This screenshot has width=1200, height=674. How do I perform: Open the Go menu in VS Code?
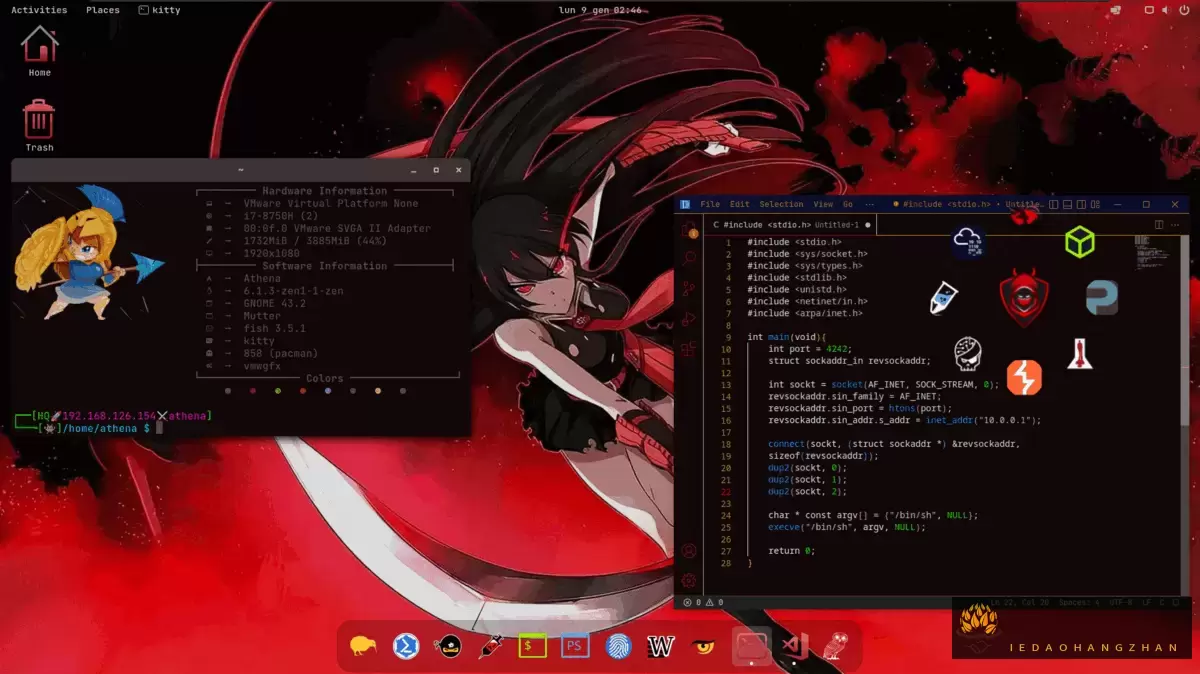click(x=848, y=204)
